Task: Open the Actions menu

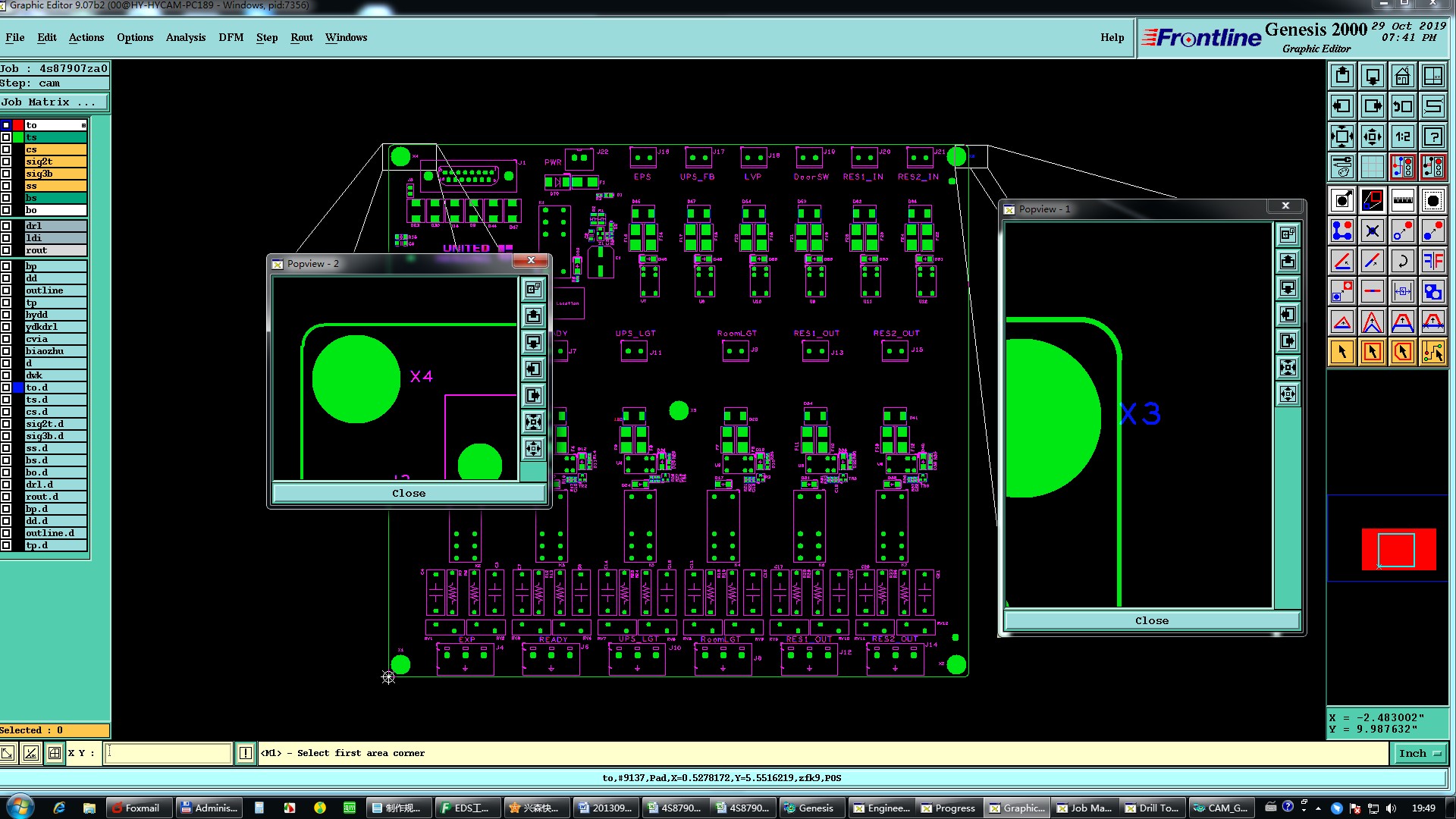Action: (x=86, y=37)
